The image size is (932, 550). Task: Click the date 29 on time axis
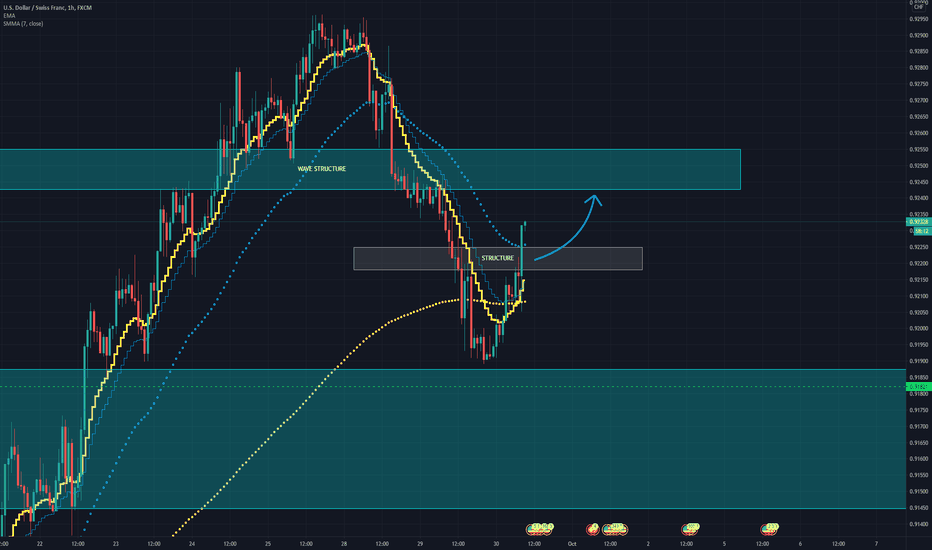pos(420,543)
